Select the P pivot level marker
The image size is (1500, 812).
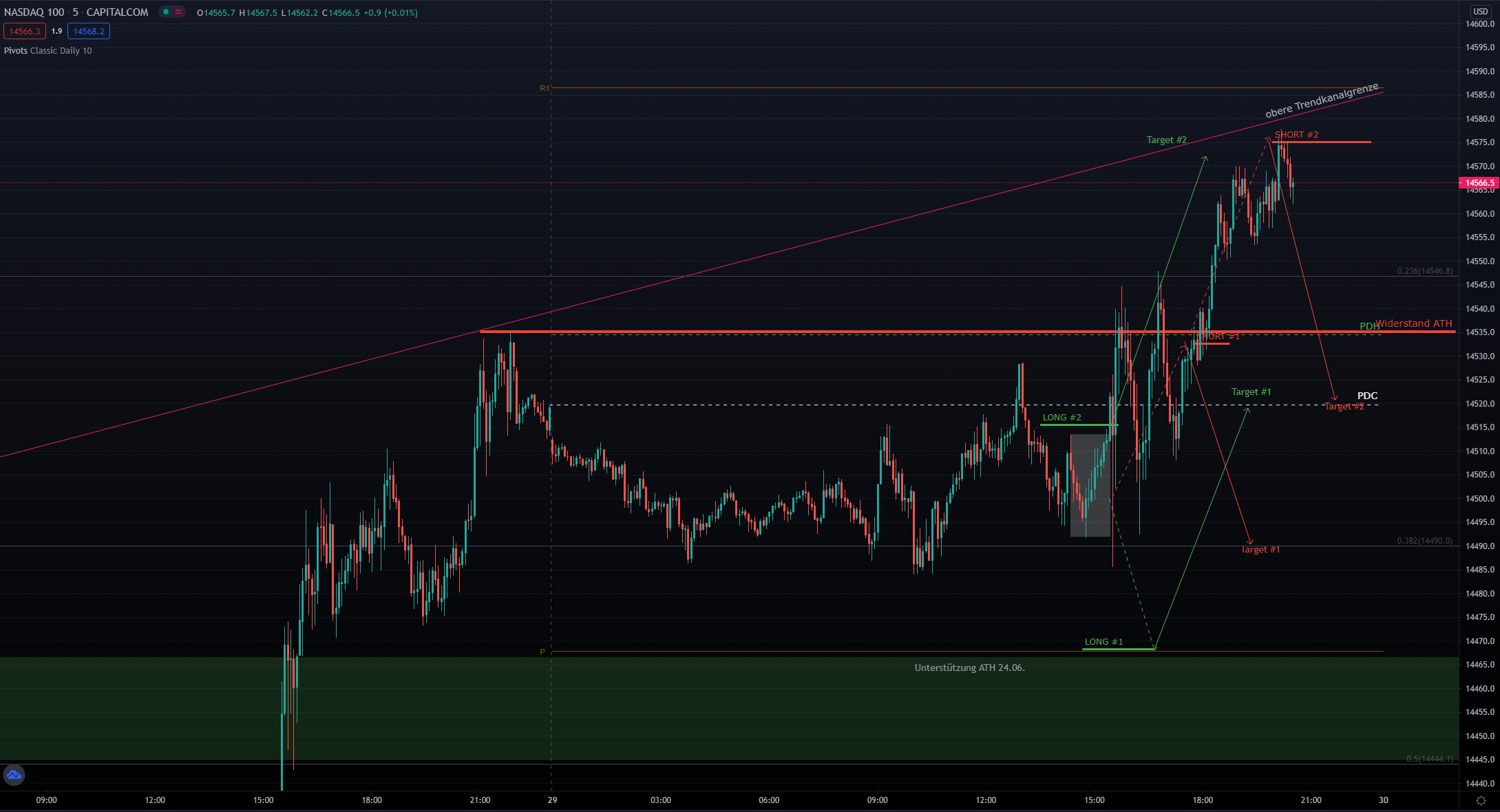tap(542, 652)
